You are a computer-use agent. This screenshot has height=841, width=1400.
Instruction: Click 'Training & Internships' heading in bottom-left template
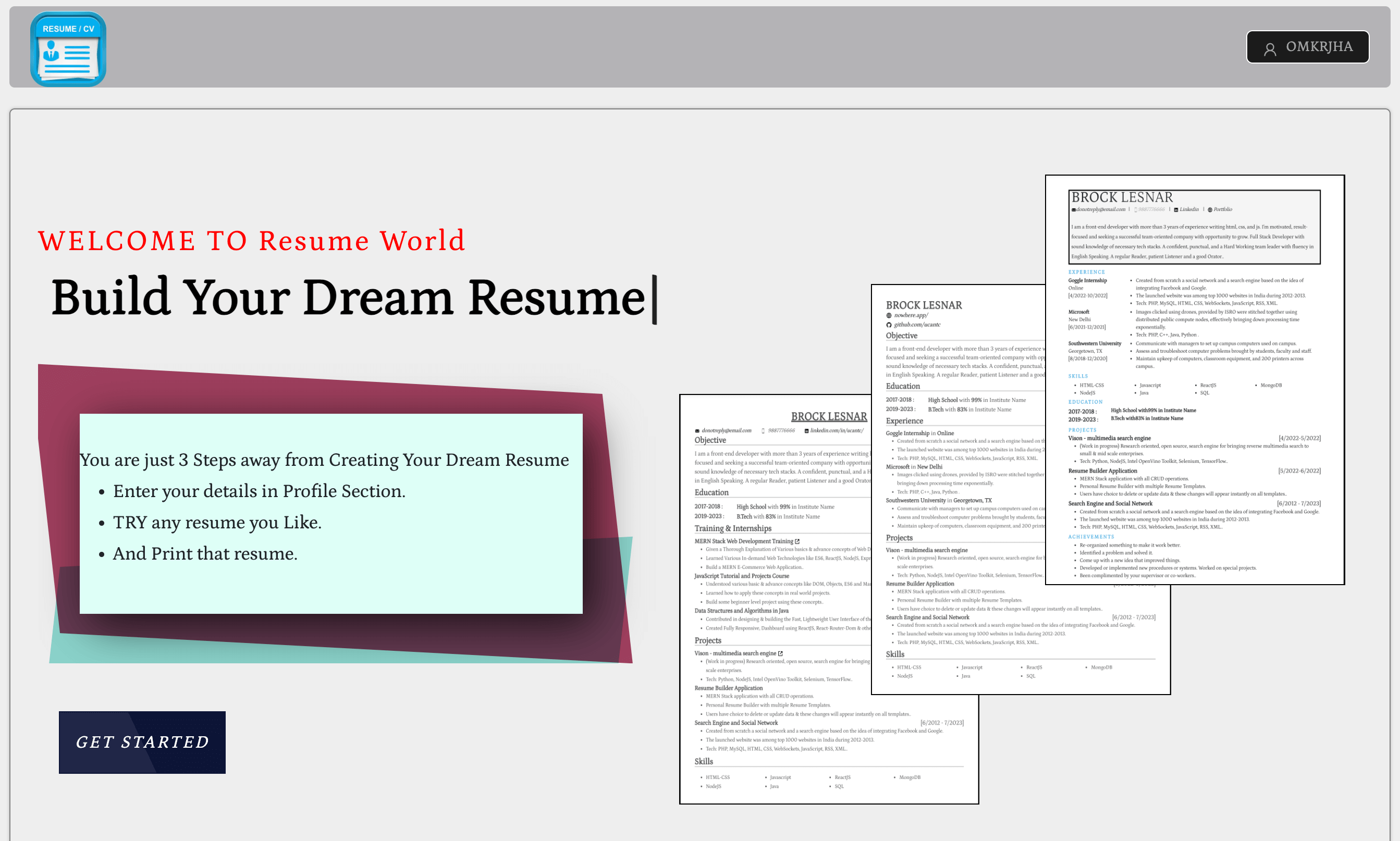pos(732,528)
